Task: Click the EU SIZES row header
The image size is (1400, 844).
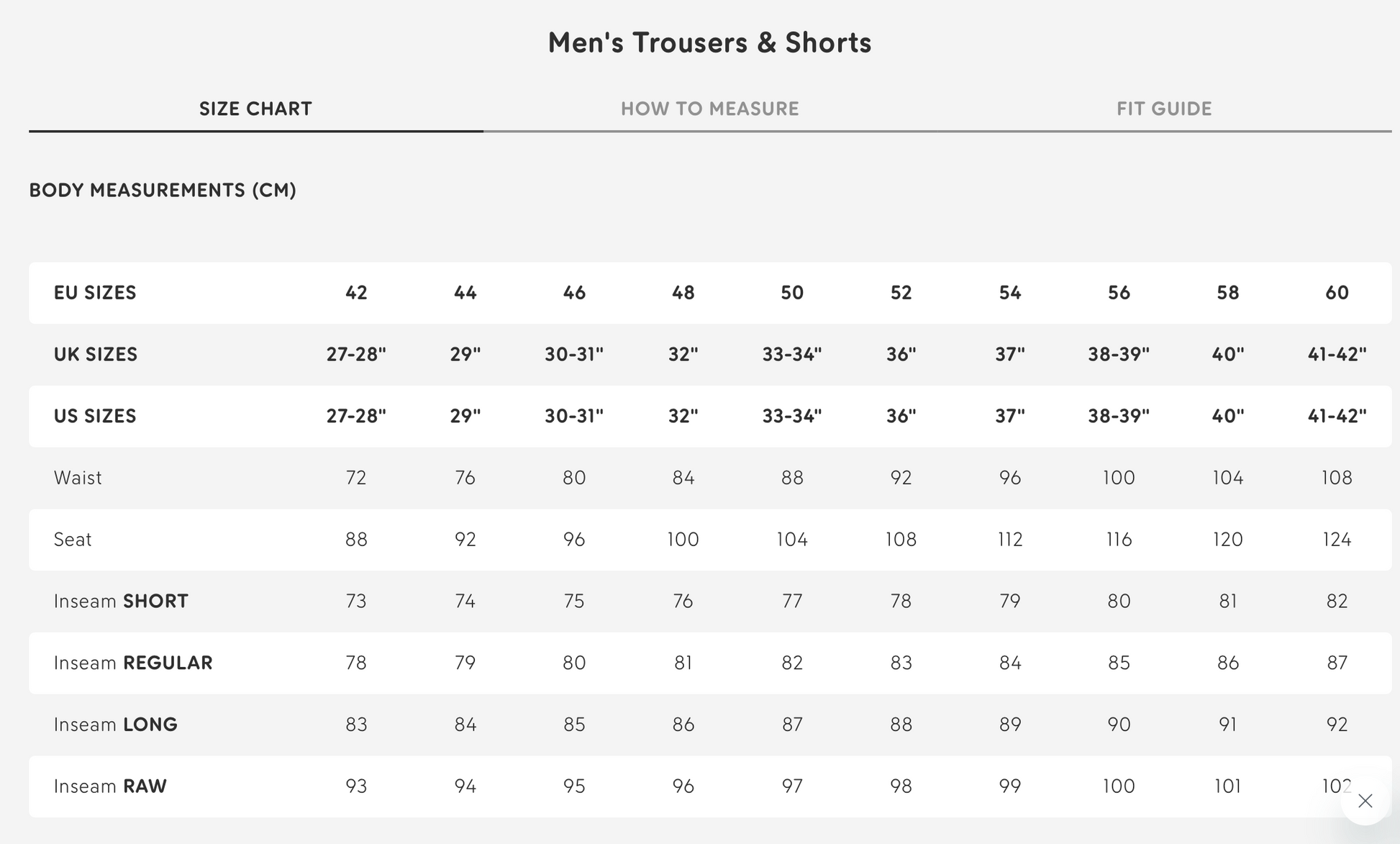Action: click(94, 293)
